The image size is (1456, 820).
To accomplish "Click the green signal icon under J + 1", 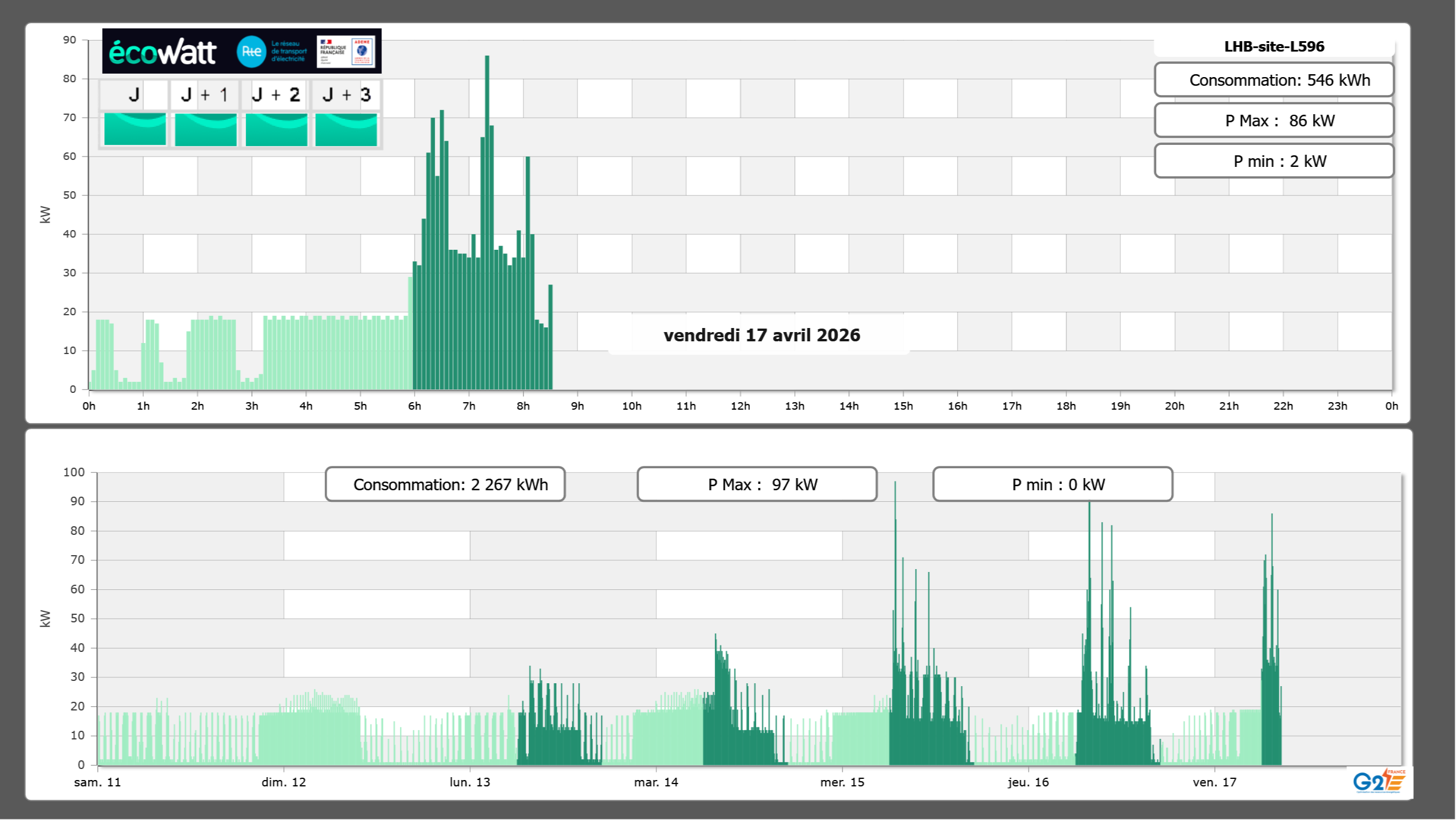I will 205,129.
